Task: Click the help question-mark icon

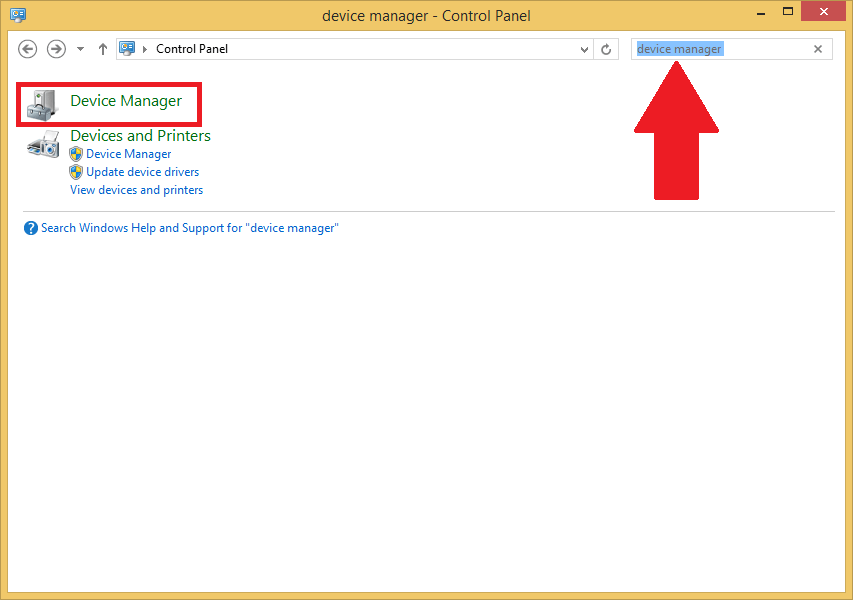Action: (x=30, y=228)
